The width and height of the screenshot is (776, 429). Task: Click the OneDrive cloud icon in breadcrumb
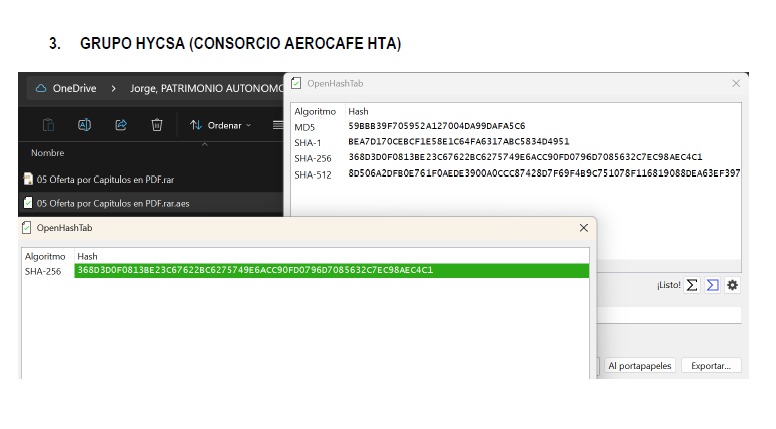41,88
